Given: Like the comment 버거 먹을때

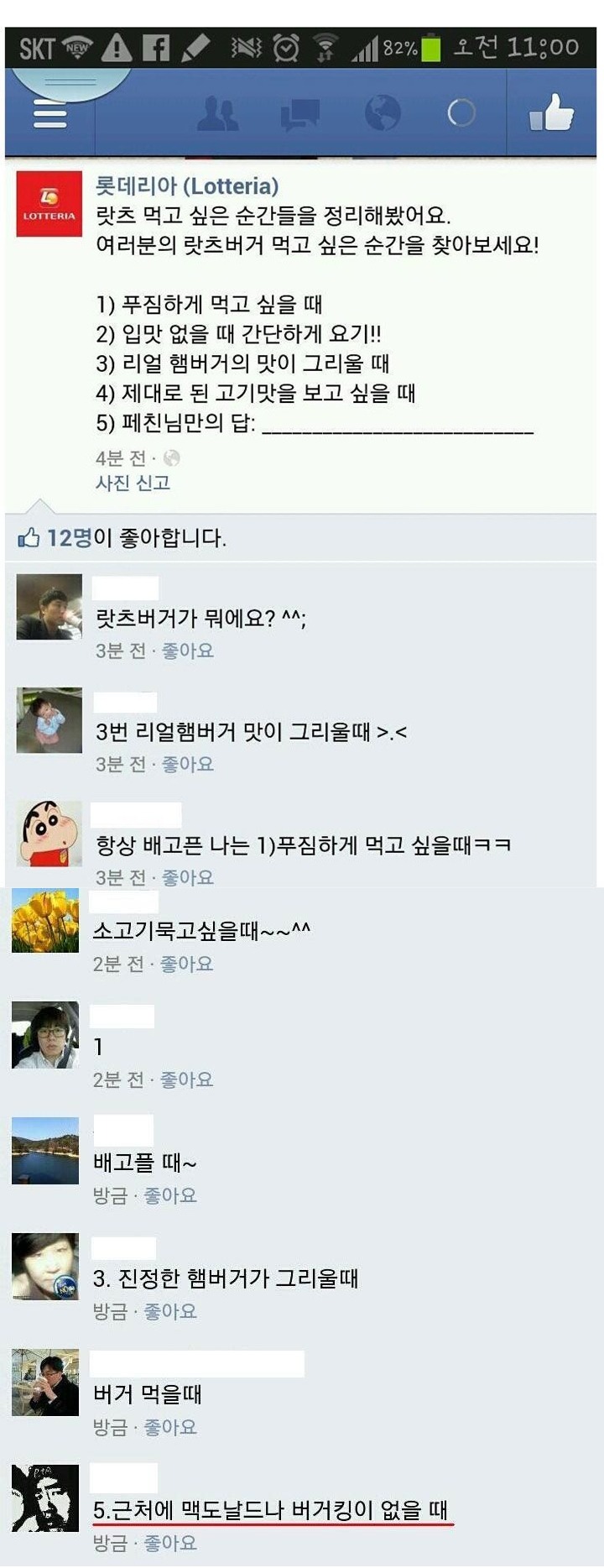Looking at the screenshot, I should 170,1427.
